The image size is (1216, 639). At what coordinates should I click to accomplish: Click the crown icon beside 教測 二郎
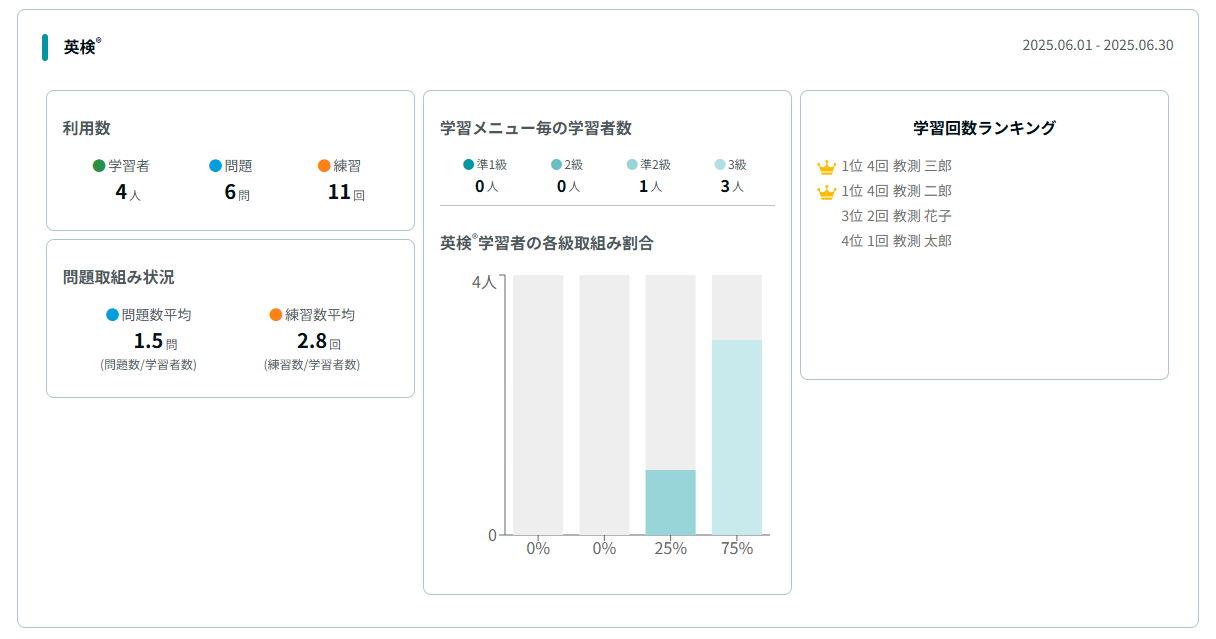click(x=826, y=192)
